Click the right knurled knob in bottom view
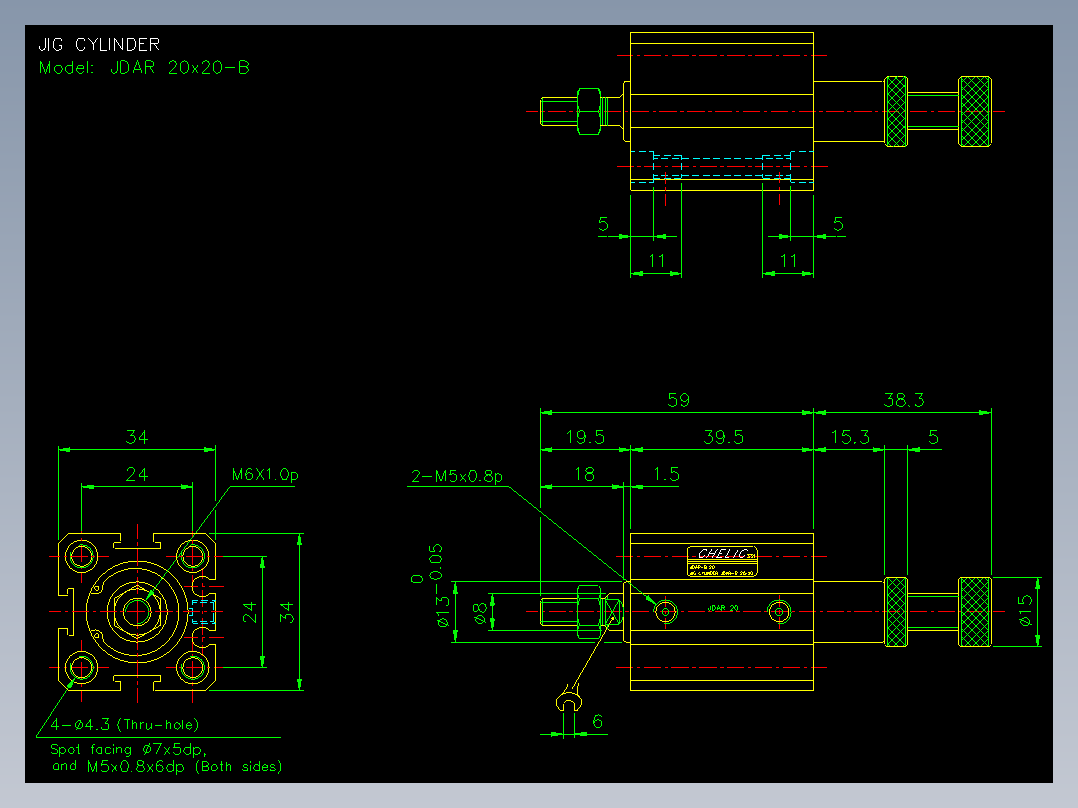Screen dimensions: 1078x808 [975, 611]
